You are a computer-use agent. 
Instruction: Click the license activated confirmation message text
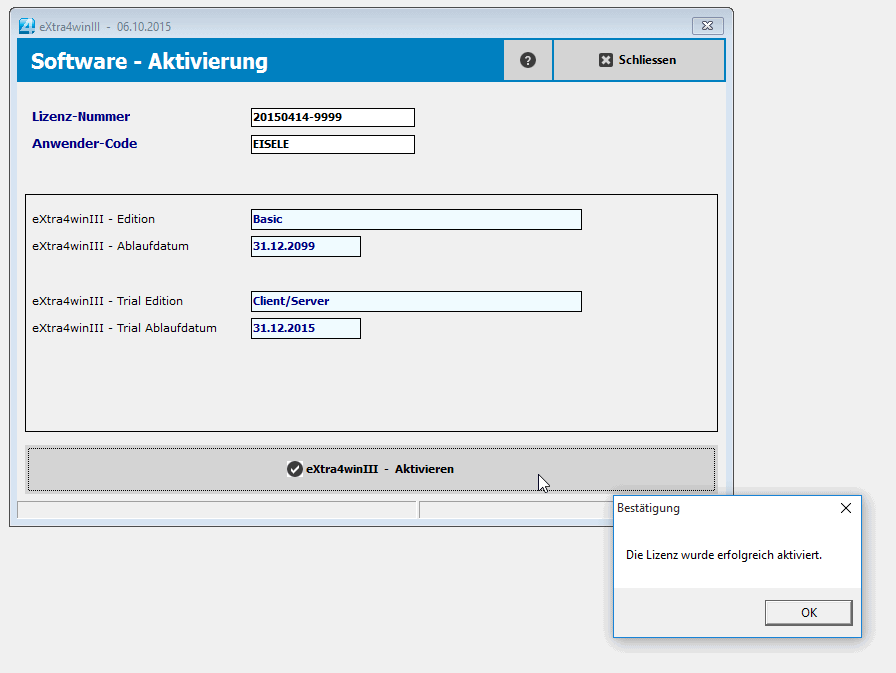pos(723,554)
